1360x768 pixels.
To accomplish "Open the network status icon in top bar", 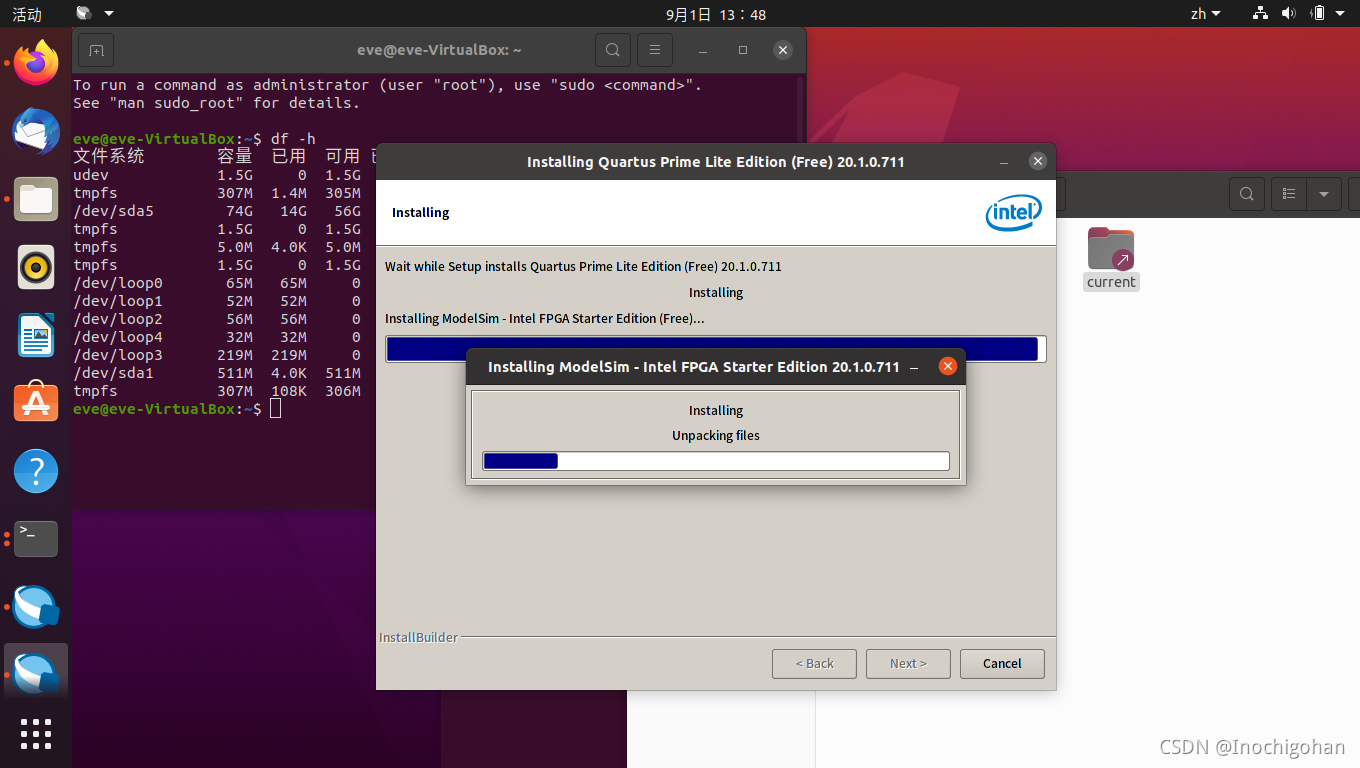I will click(1260, 14).
